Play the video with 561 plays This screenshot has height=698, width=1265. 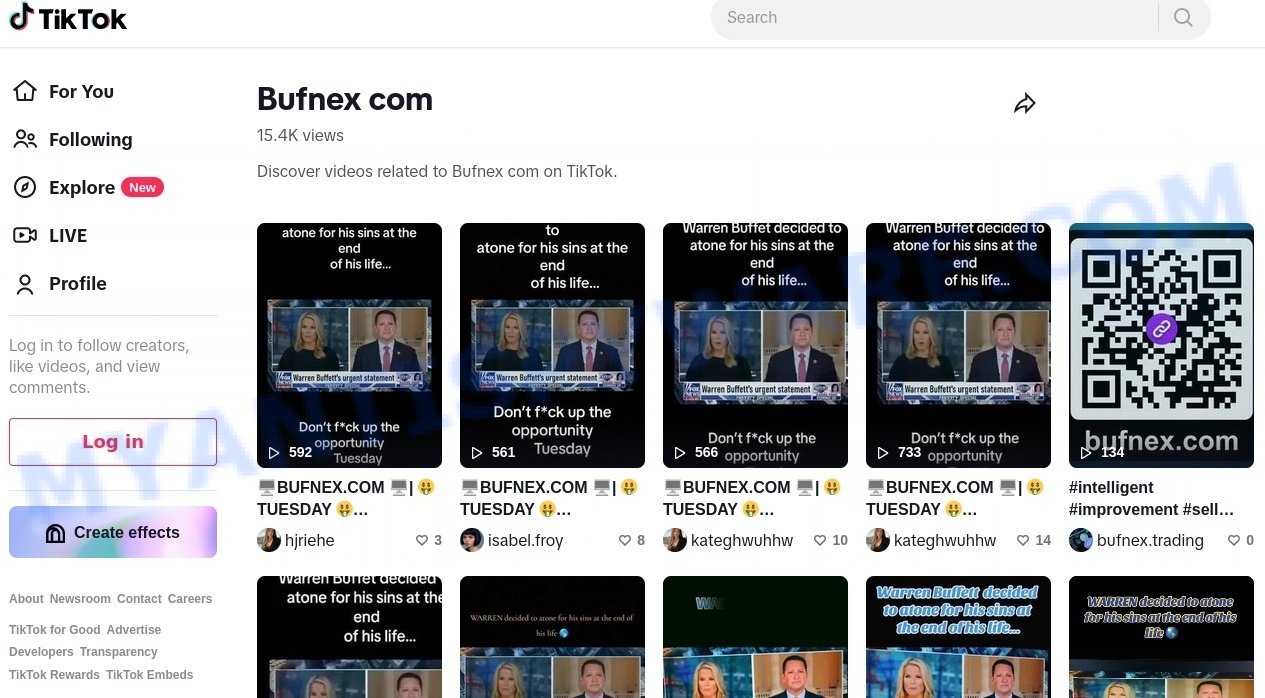click(x=552, y=345)
